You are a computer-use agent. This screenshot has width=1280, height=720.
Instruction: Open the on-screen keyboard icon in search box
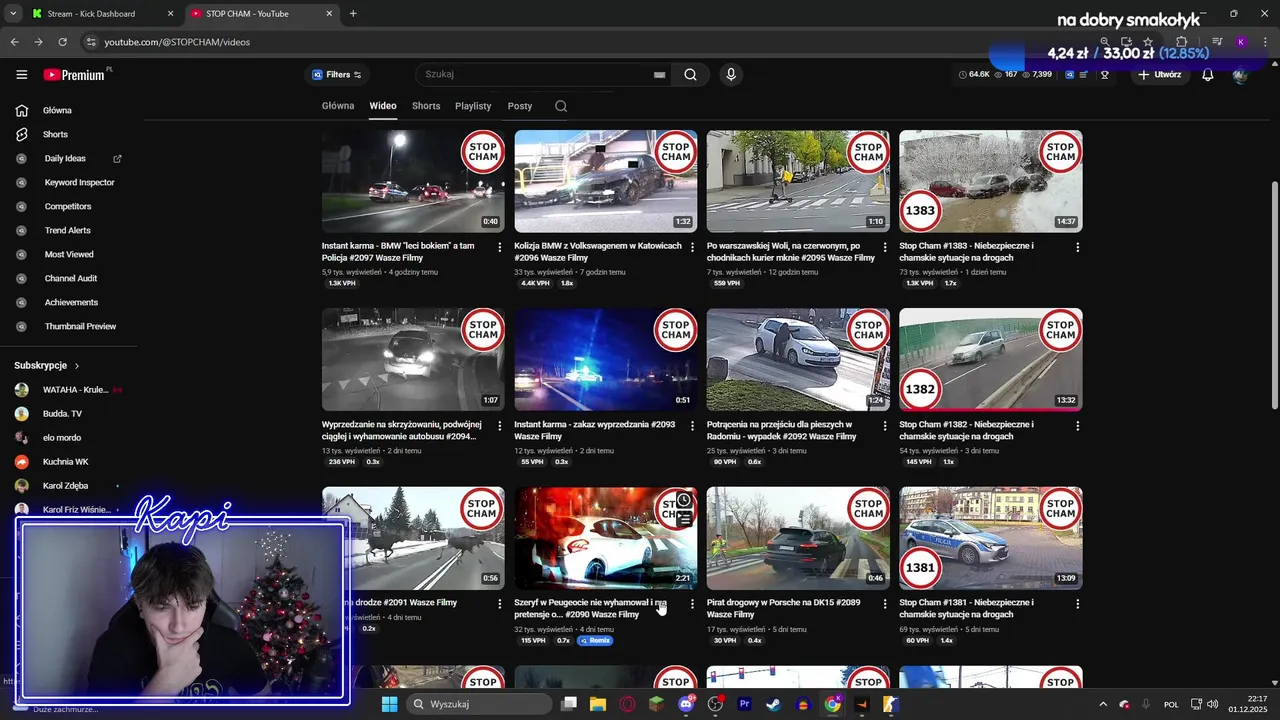point(659,74)
